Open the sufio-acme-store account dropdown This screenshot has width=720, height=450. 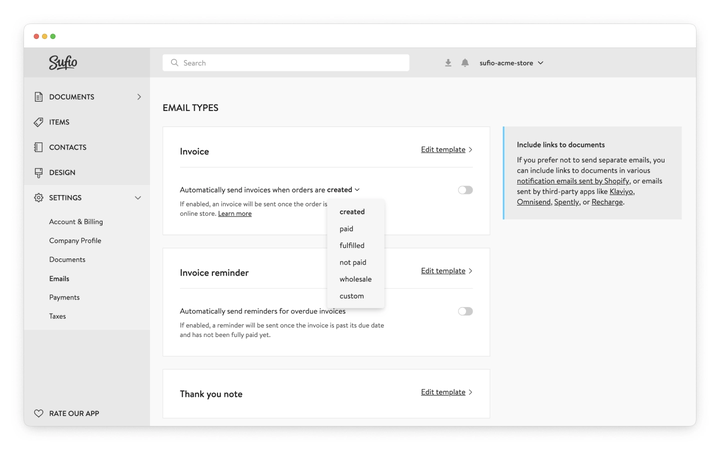tap(512, 63)
